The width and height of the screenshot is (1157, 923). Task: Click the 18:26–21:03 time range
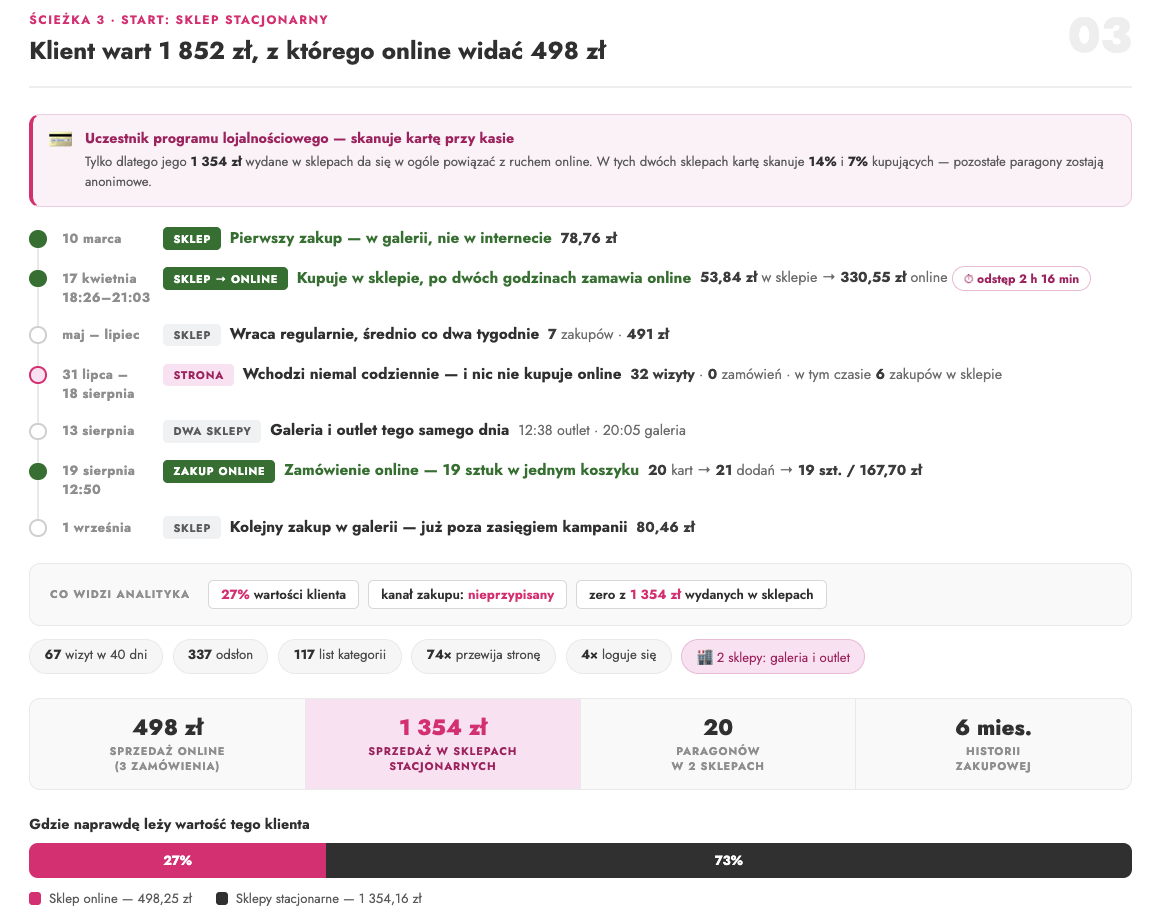[x=106, y=297]
